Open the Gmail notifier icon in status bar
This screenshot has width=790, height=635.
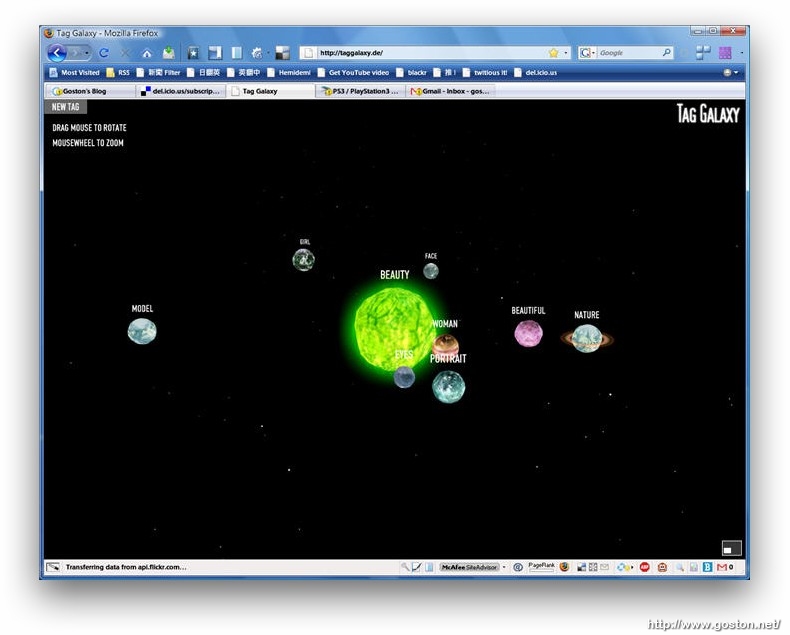click(721, 567)
